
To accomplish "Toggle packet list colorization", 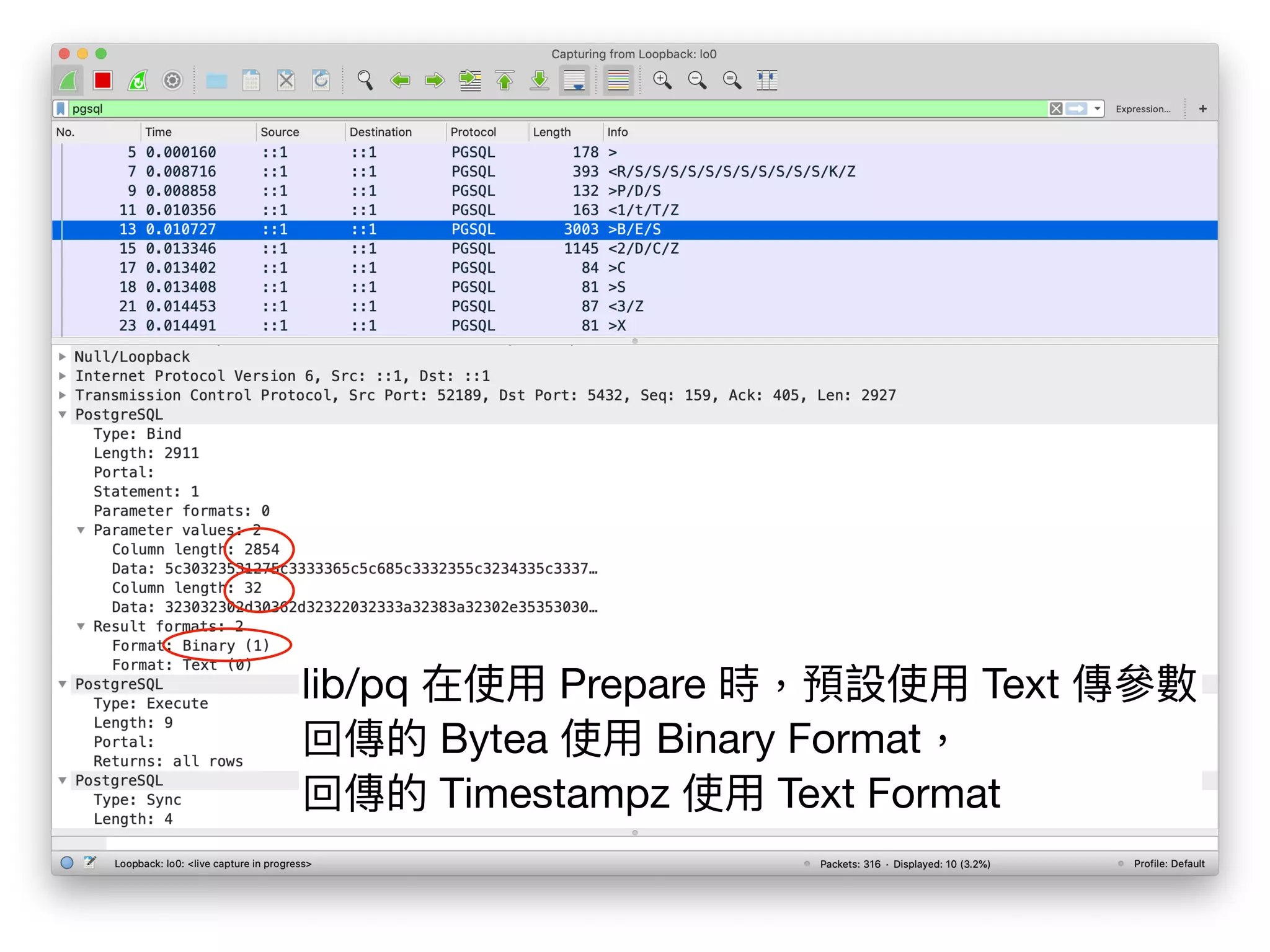I will [618, 81].
